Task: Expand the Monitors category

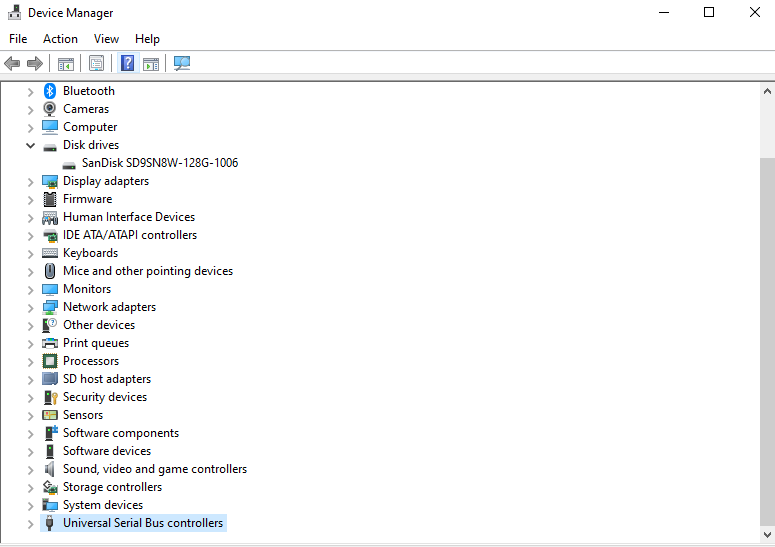Action: 31,290
